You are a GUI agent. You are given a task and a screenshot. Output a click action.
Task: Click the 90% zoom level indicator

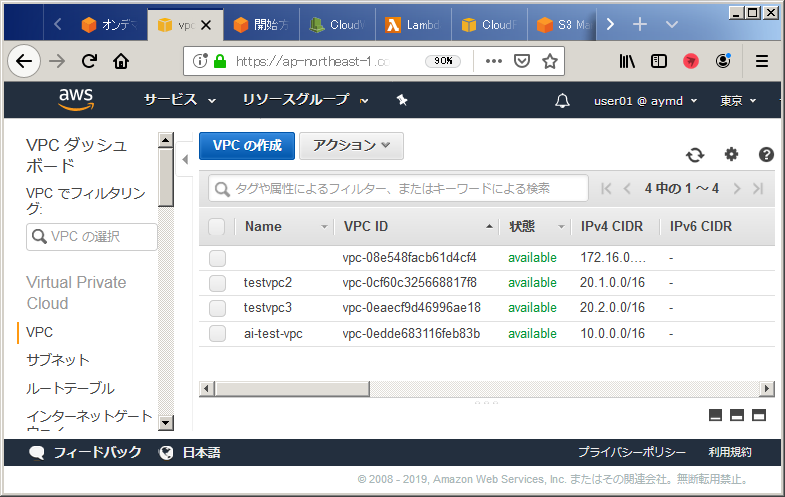443,61
